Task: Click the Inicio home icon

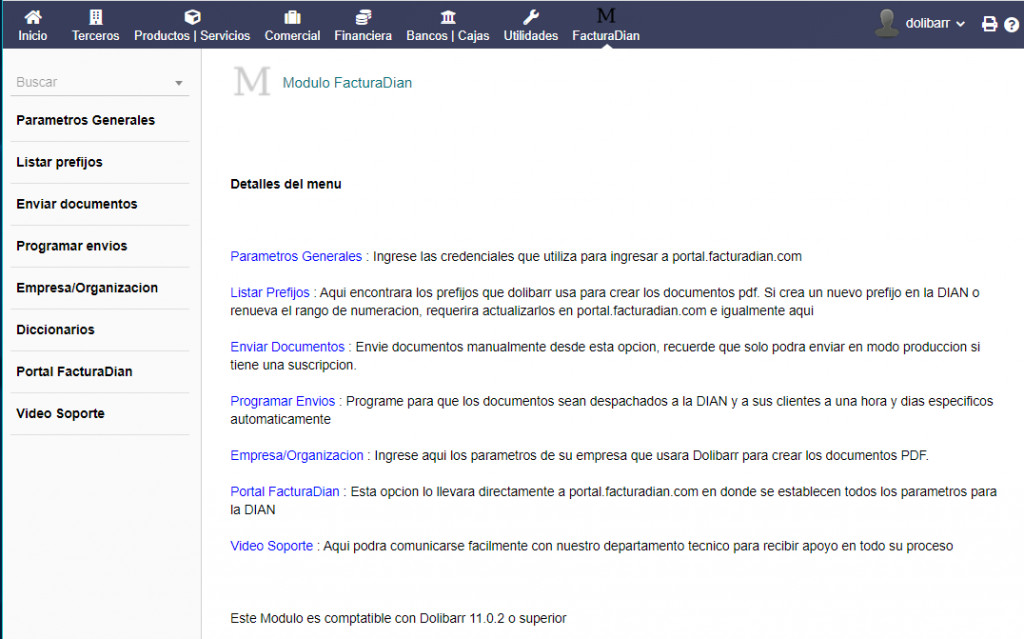Action: click(33, 17)
